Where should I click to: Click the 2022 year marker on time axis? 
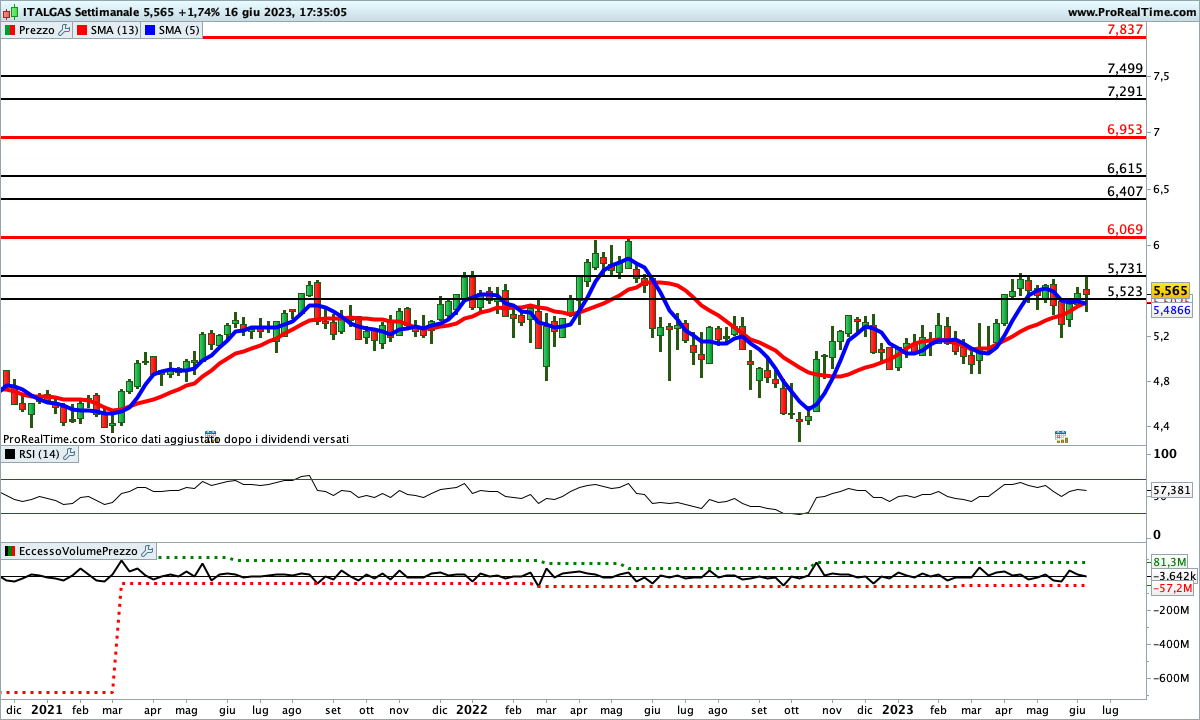point(472,710)
